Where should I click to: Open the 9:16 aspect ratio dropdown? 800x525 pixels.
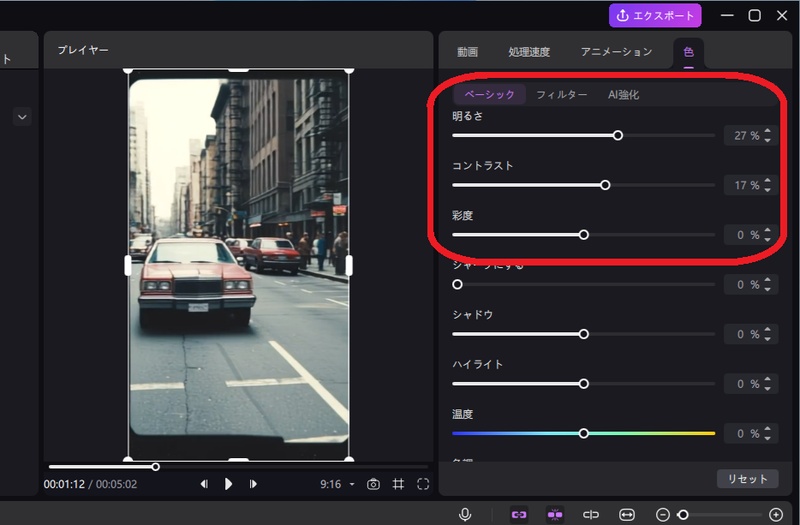[x=337, y=484]
